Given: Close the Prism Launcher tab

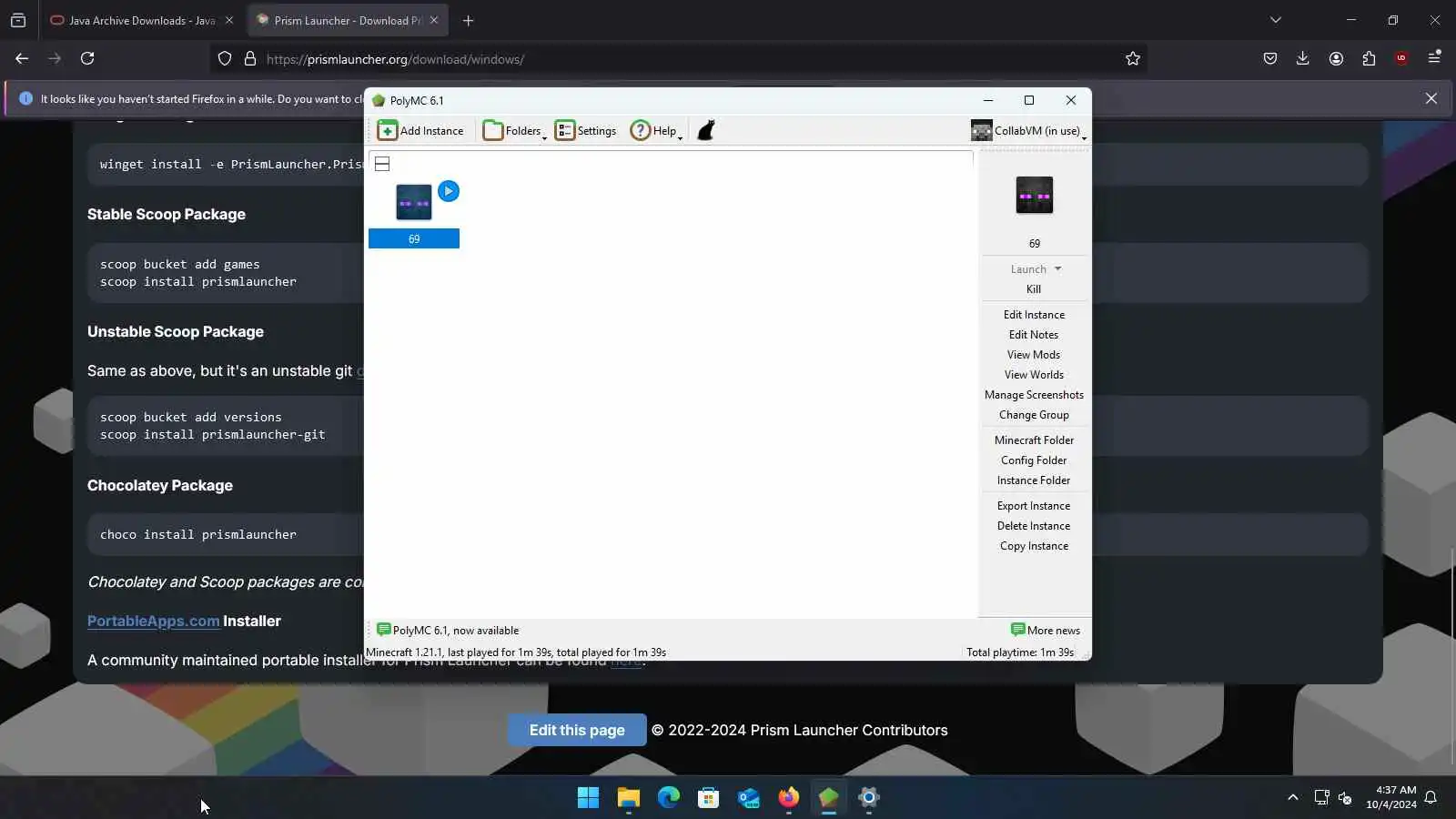Looking at the screenshot, I should click(x=434, y=20).
